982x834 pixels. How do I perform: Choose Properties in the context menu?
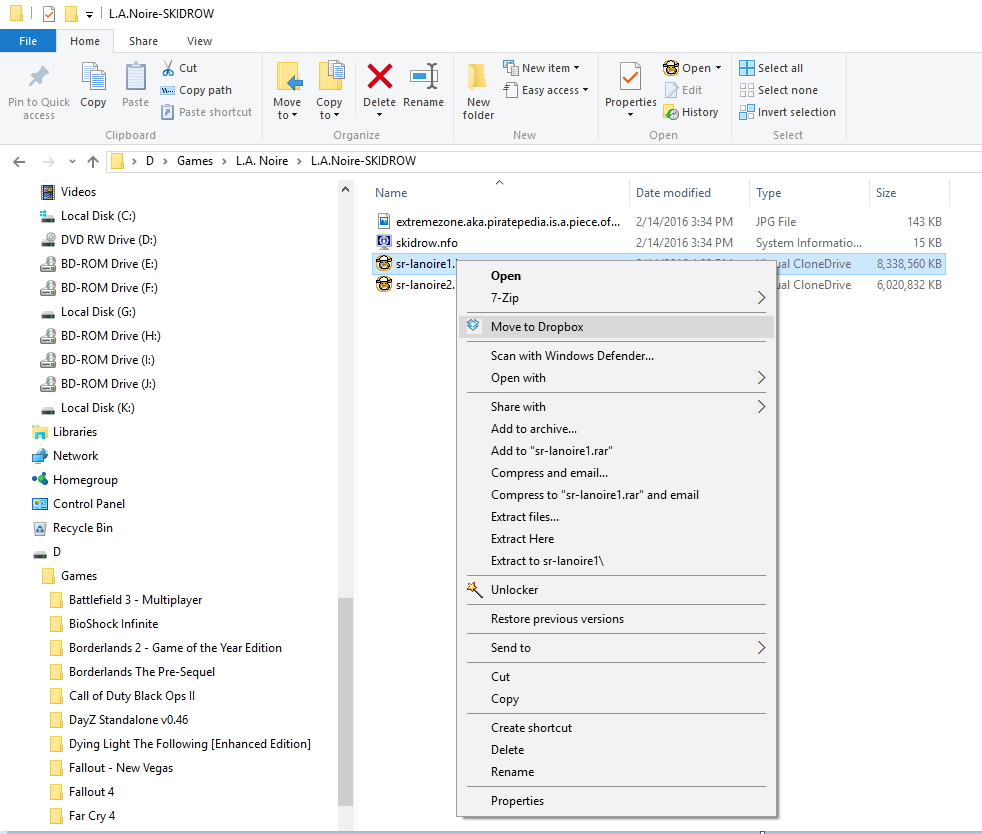616,801
